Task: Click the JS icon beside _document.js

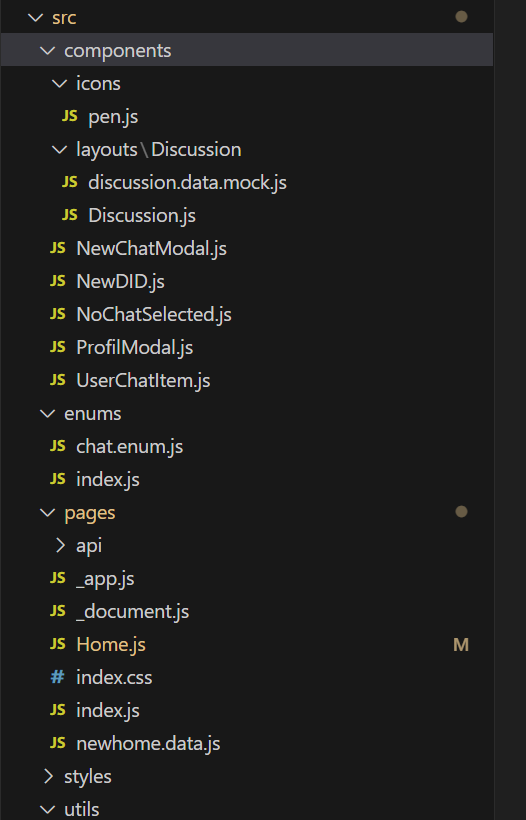Action: (x=58, y=611)
